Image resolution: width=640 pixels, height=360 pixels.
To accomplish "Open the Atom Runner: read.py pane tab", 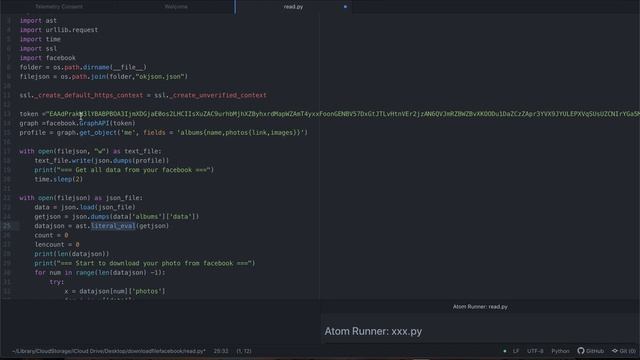I will coord(480,307).
